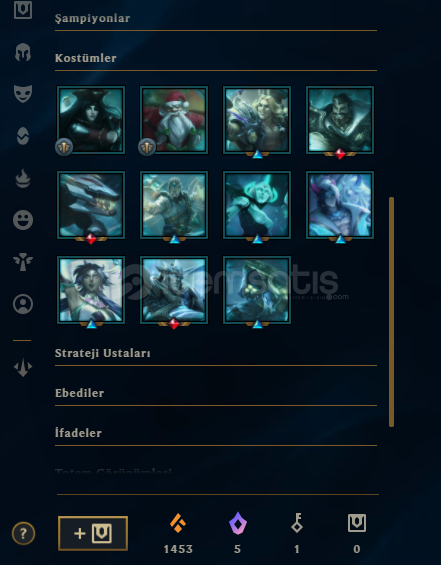Open the help question mark icon
This screenshot has height=565, width=441.
tap(23, 533)
